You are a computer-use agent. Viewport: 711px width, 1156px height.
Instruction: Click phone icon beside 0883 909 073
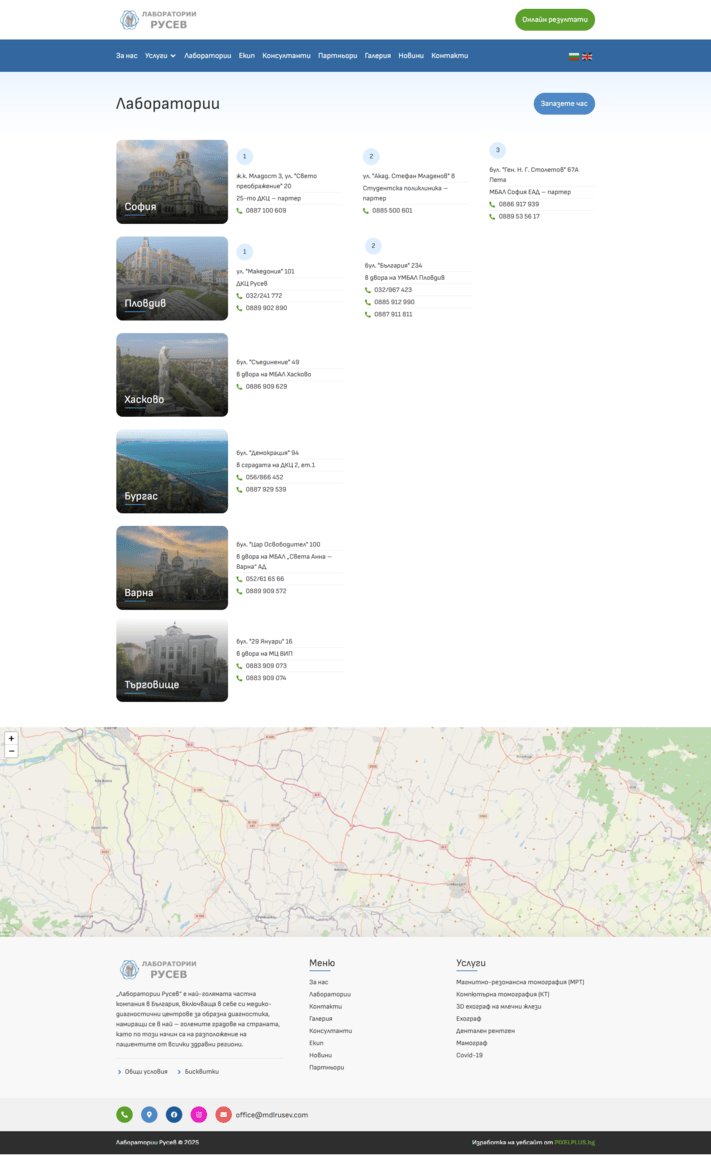(x=239, y=666)
